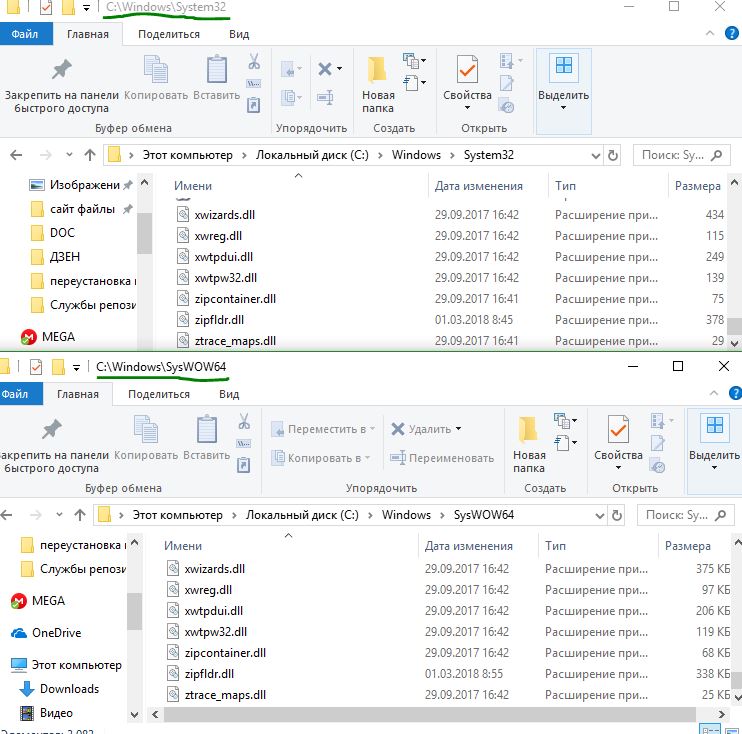Open Файл tab in System32 window
The width and height of the screenshot is (742, 734).
point(26,34)
